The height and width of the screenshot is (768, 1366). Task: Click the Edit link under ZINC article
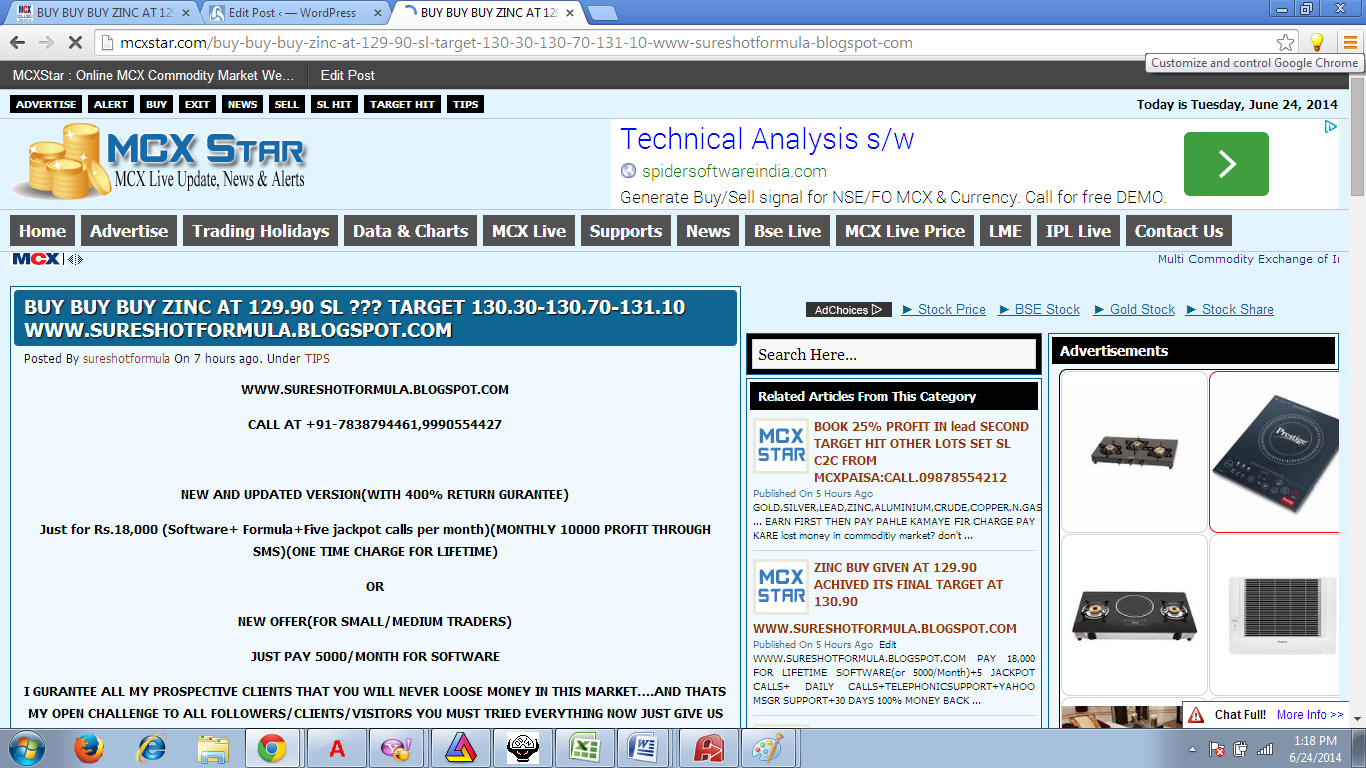pyautogui.click(x=888, y=645)
